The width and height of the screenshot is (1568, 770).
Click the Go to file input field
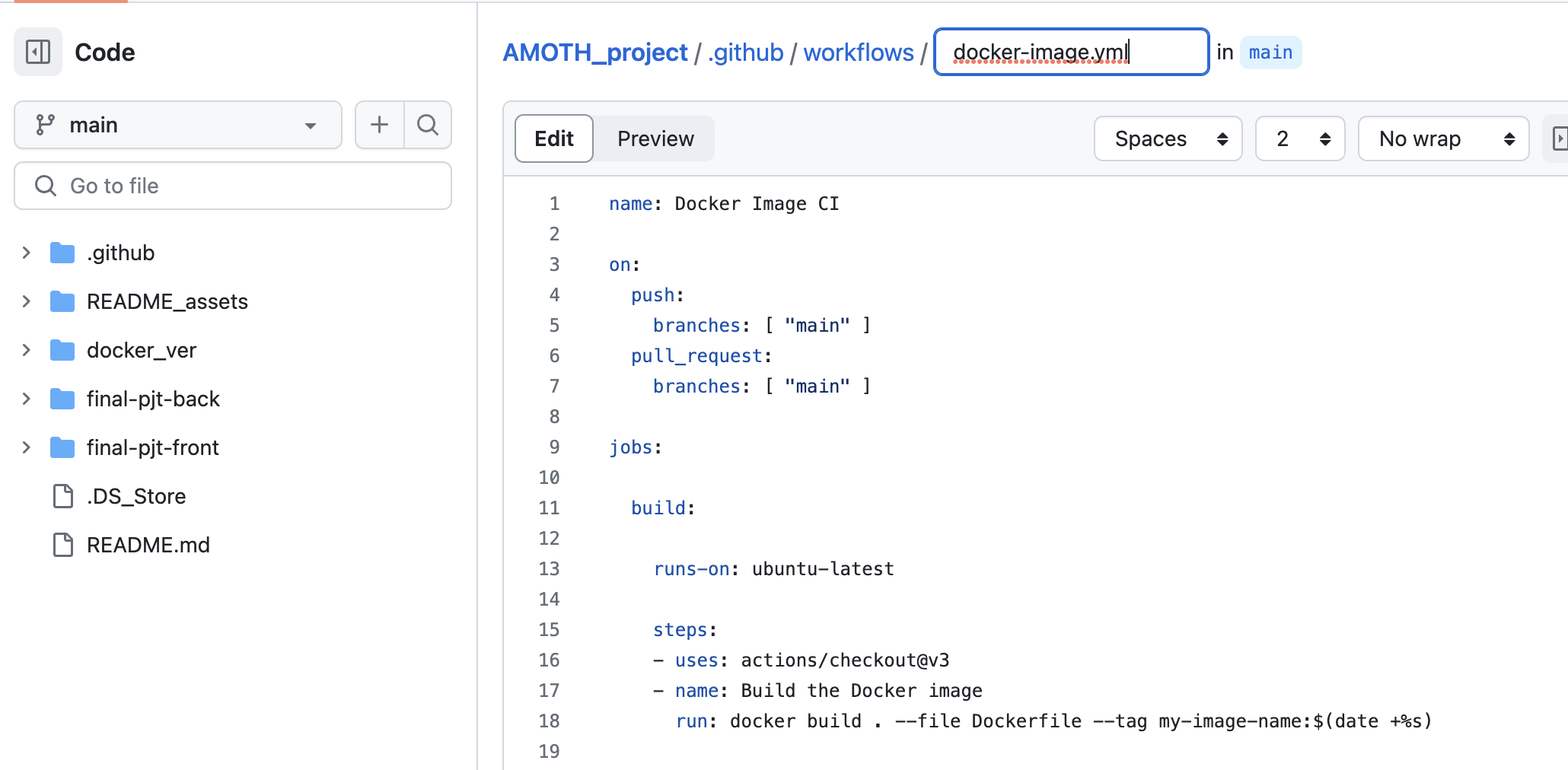coord(233,185)
